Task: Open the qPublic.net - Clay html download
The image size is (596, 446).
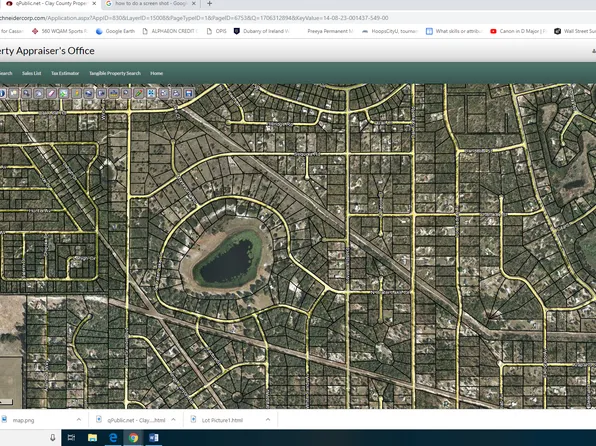Action: 136,420
